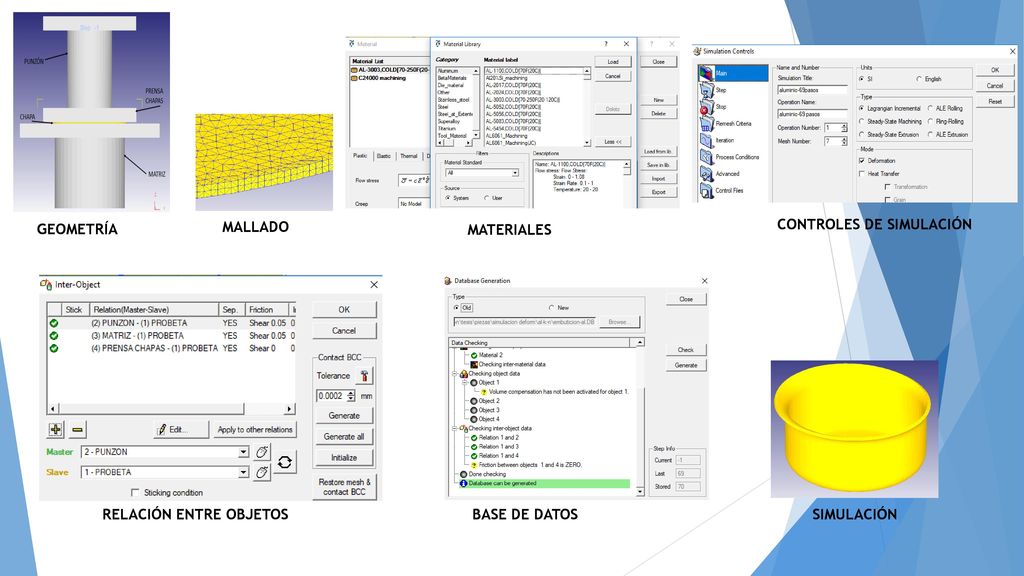This screenshot has height=576, width=1024.
Task: Adjust the Tolerance value stepper
Action: pyautogui.click(x=351, y=396)
